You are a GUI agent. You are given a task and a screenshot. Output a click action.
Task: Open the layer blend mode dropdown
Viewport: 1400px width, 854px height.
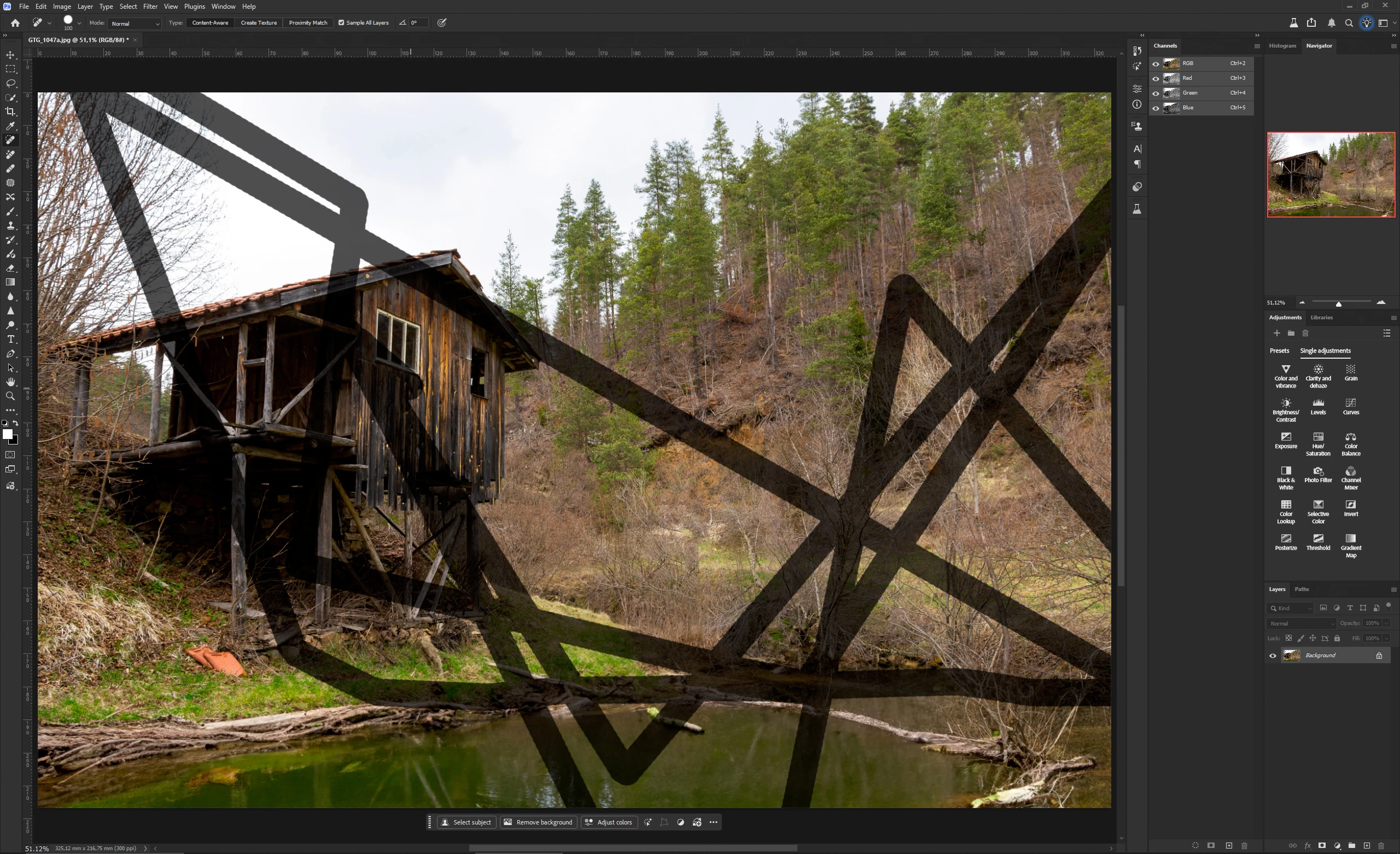[x=1300, y=623]
